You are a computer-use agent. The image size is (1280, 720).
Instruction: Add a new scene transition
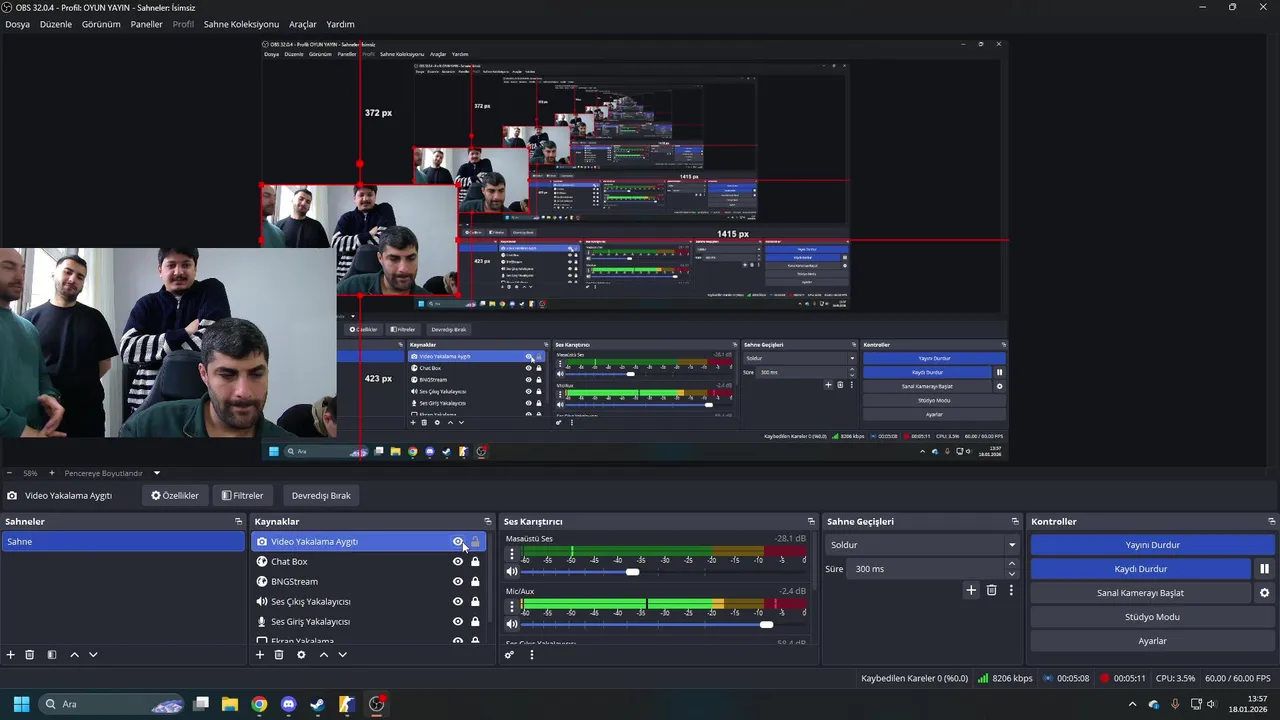[970, 590]
